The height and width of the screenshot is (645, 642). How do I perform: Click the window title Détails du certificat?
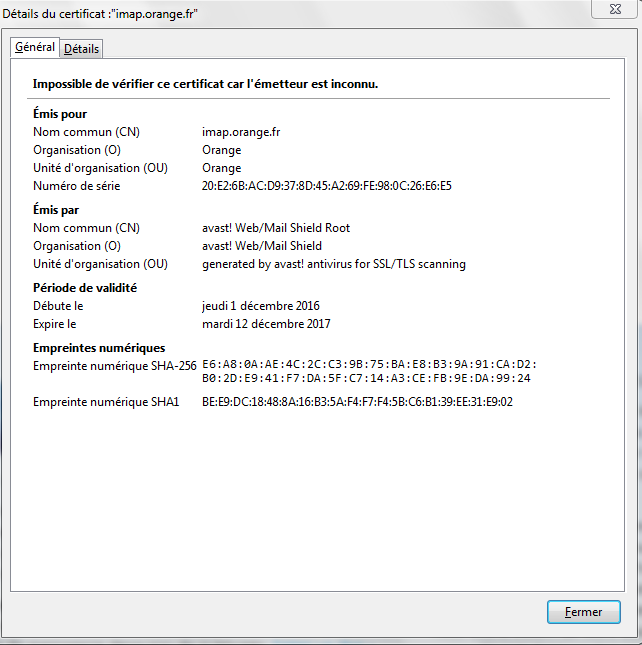coord(100,14)
